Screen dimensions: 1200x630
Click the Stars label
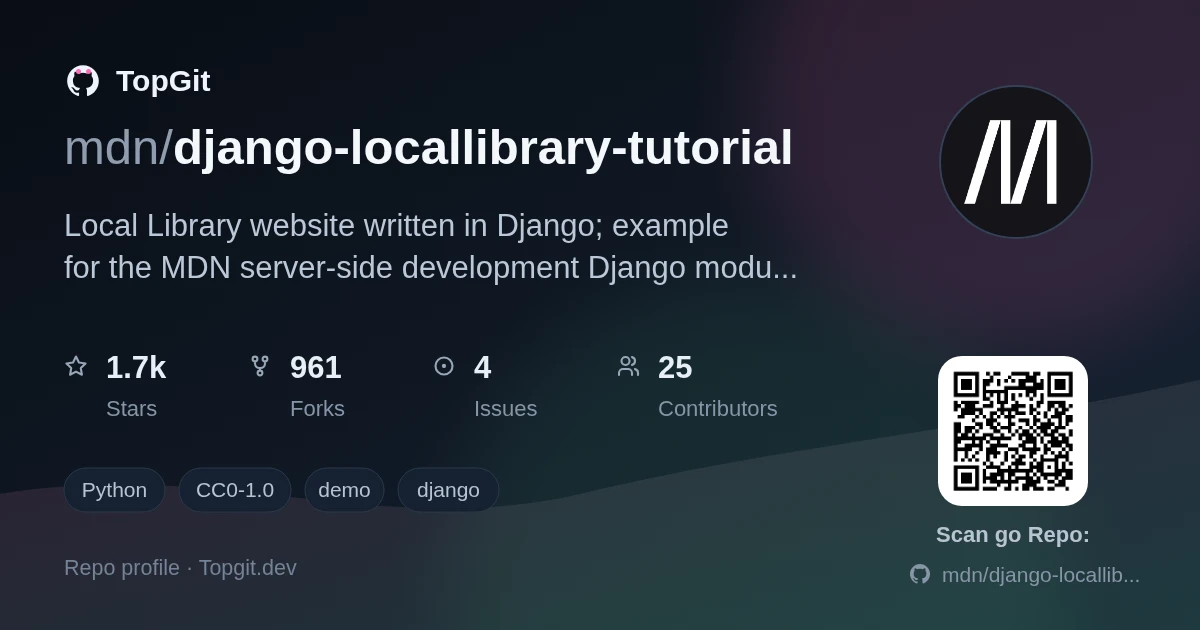[x=131, y=408]
